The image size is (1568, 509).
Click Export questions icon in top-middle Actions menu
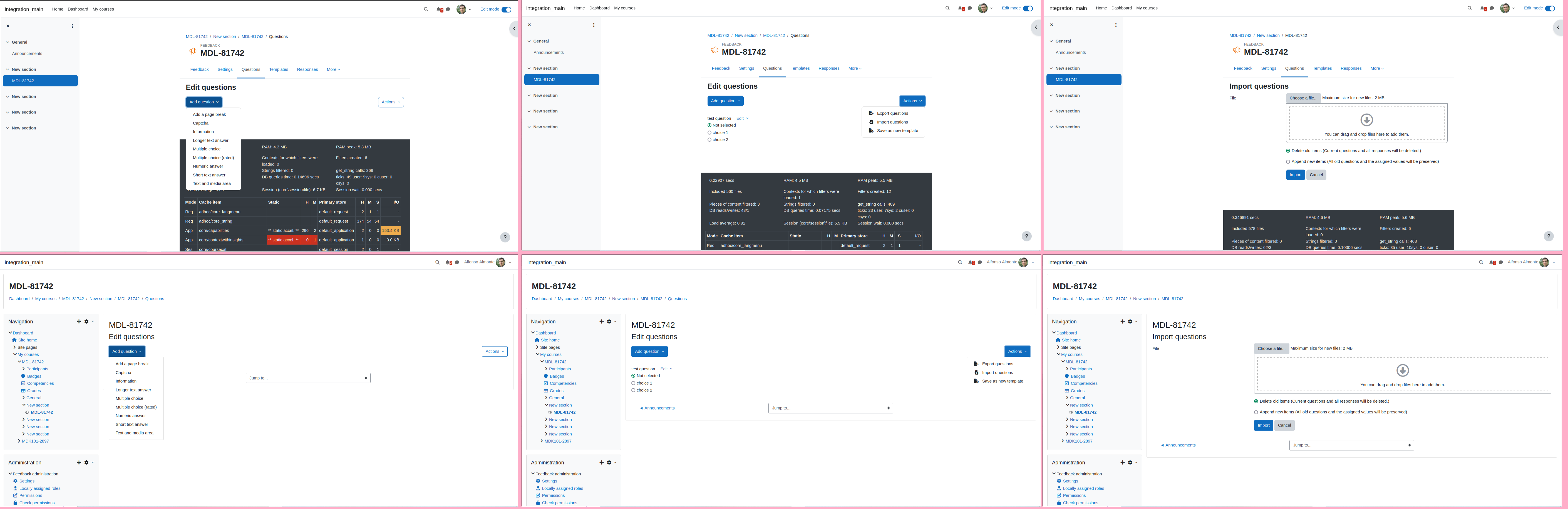point(871,113)
